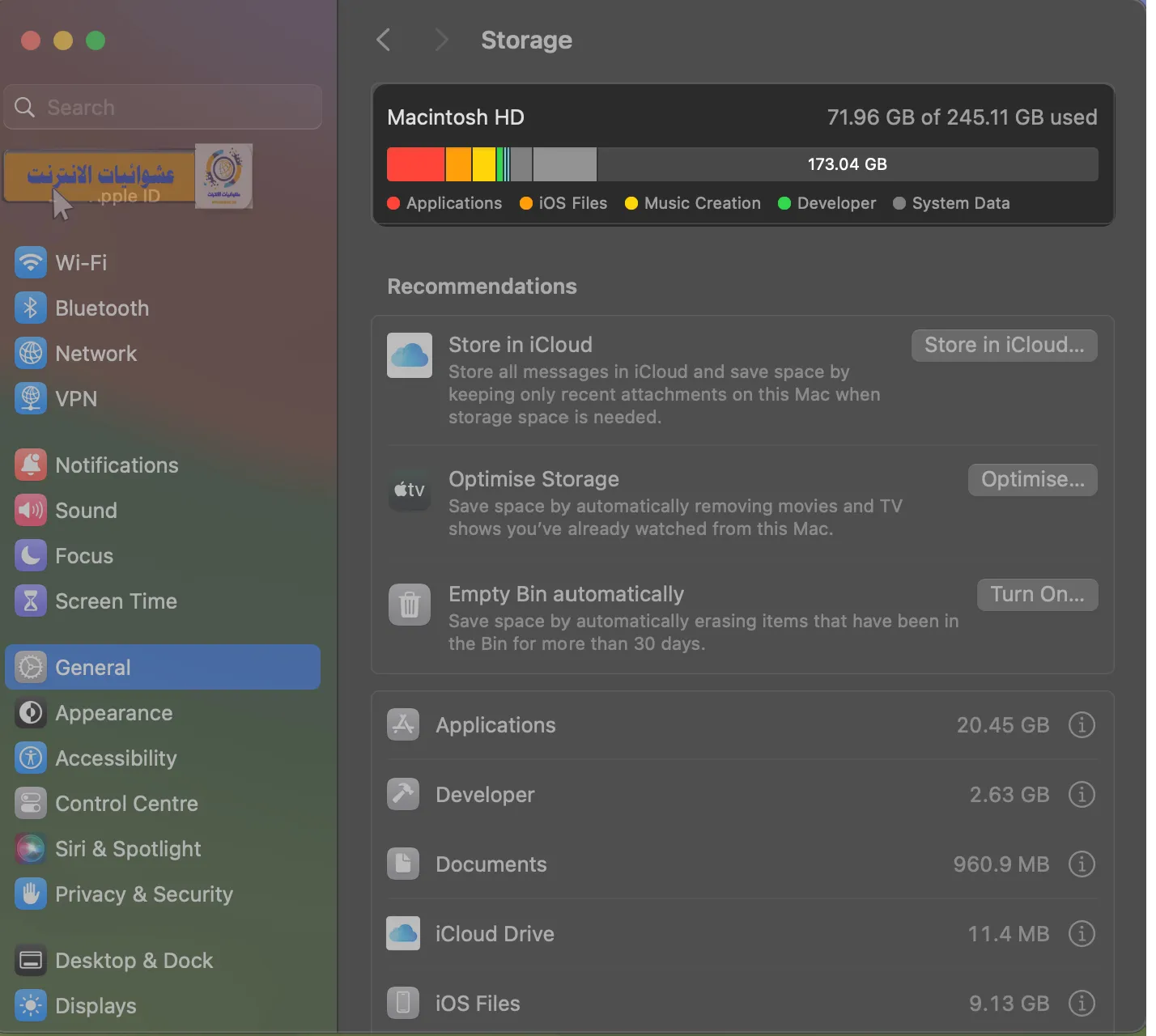Select the Bluetooth icon in sidebar
Viewport: 1156px width, 1036px height.
31,308
